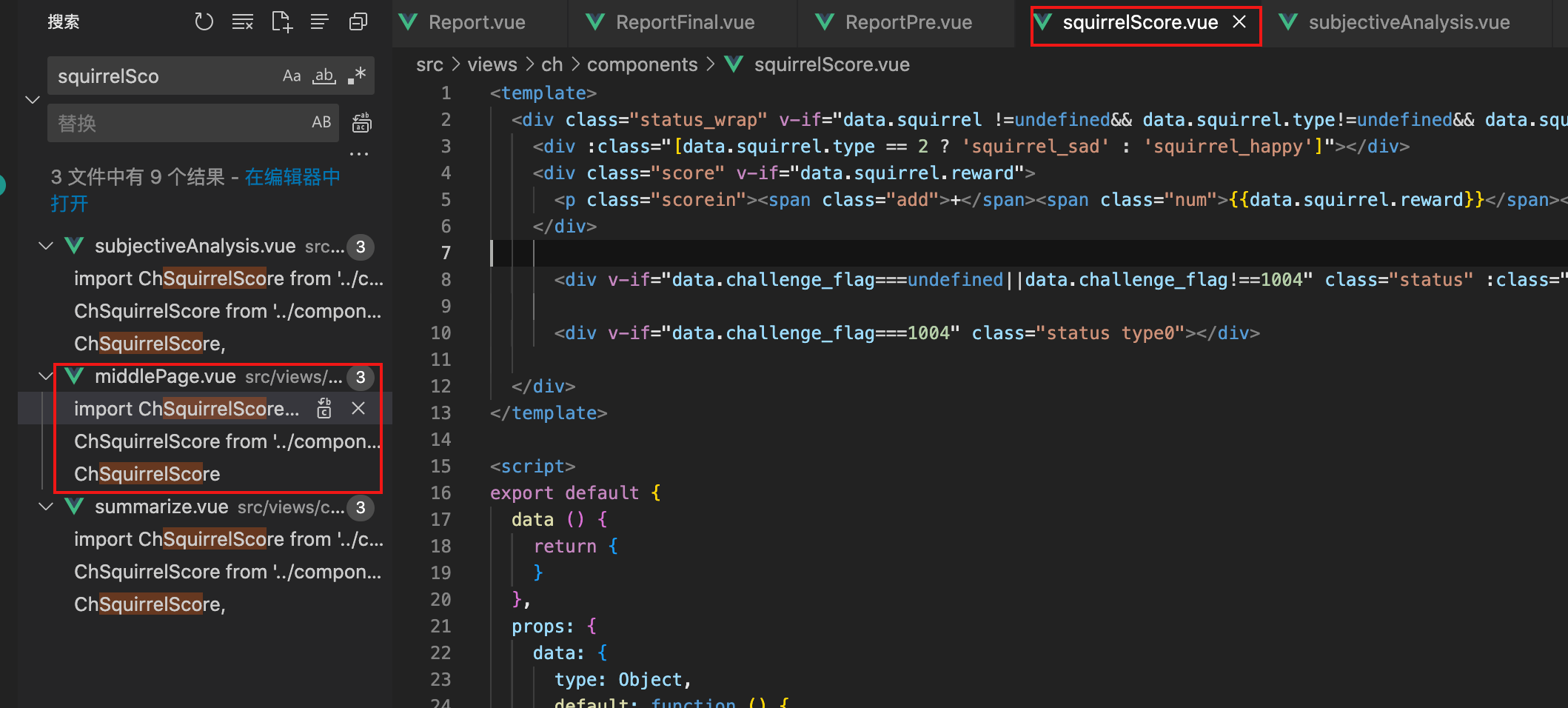Viewport: 1568px width, 708px height.
Task: Click Vue icon on Report.vue tab
Action: pyautogui.click(x=409, y=22)
